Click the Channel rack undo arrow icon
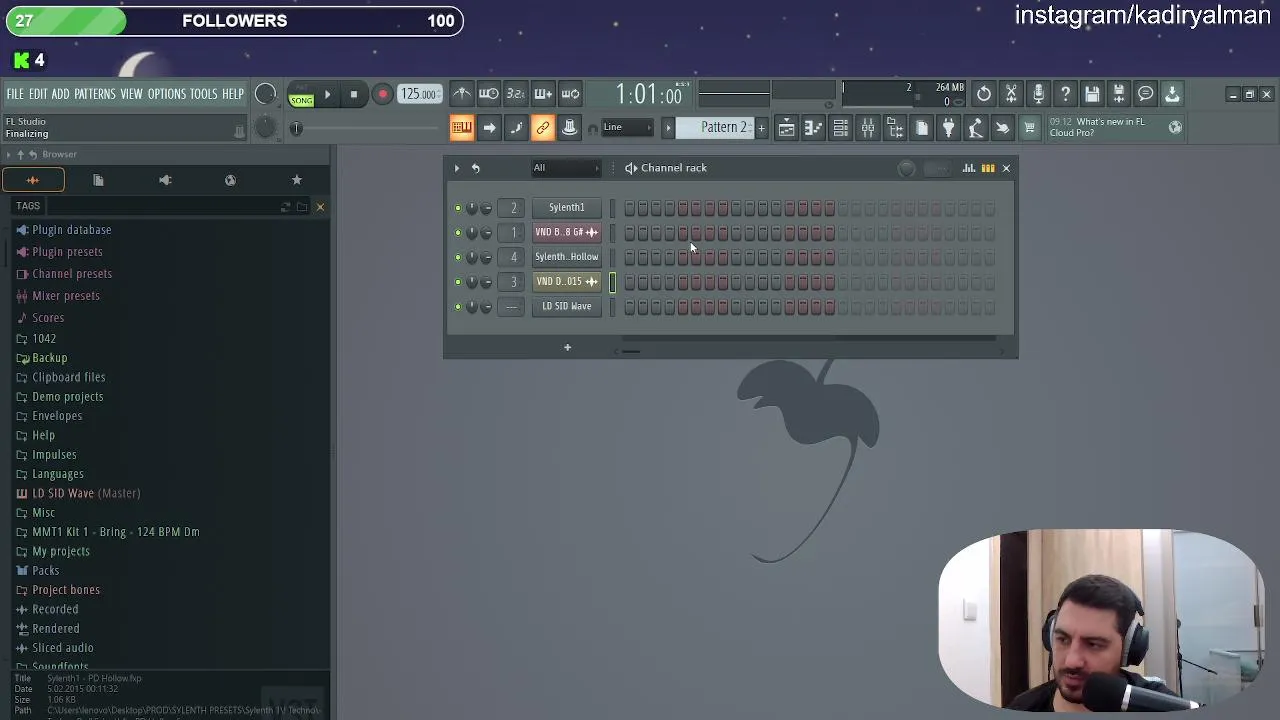Image resolution: width=1280 pixels, height=720 pixels. pos(476,168)
